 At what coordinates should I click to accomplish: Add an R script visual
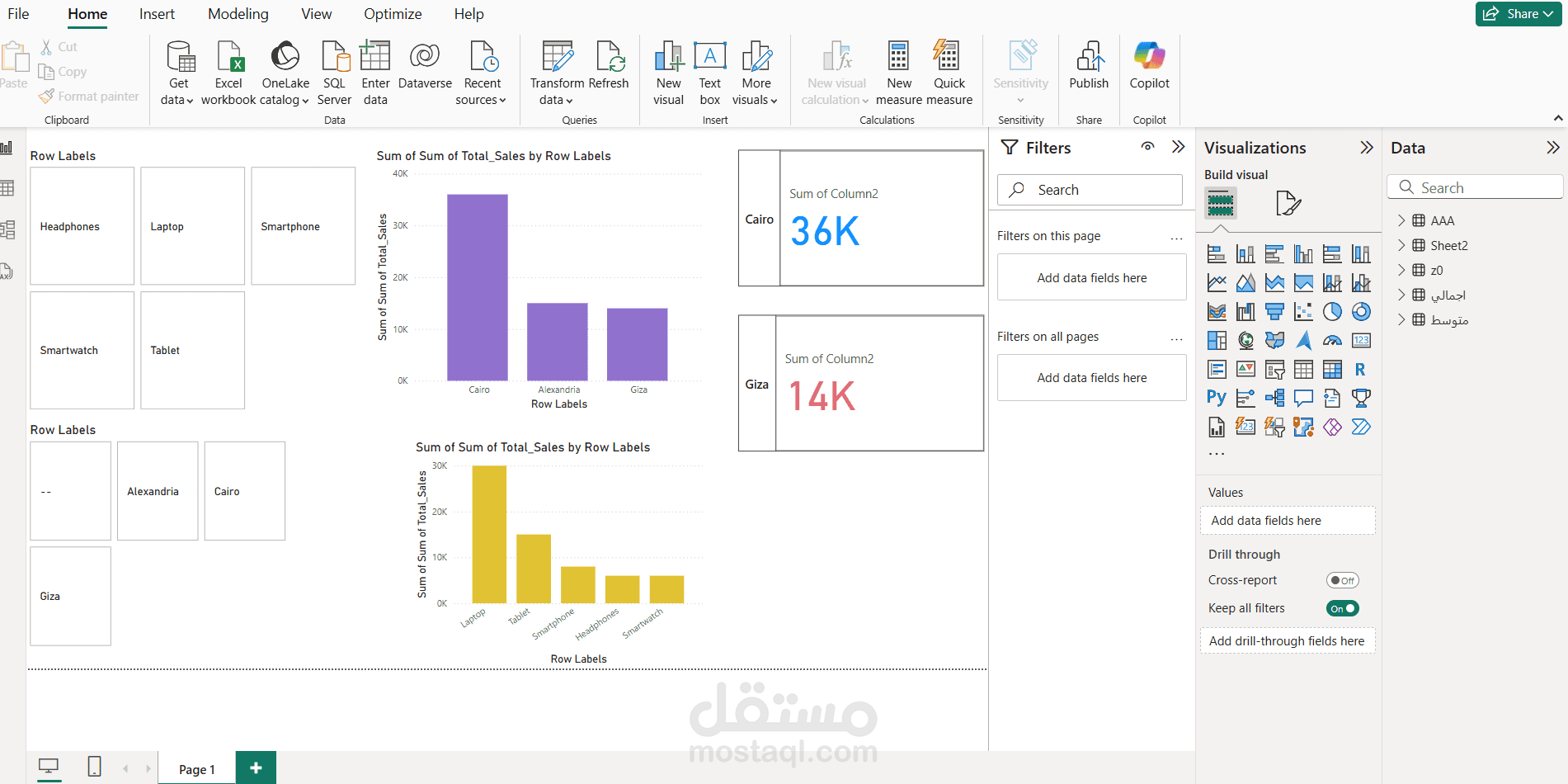[1361, 370]
